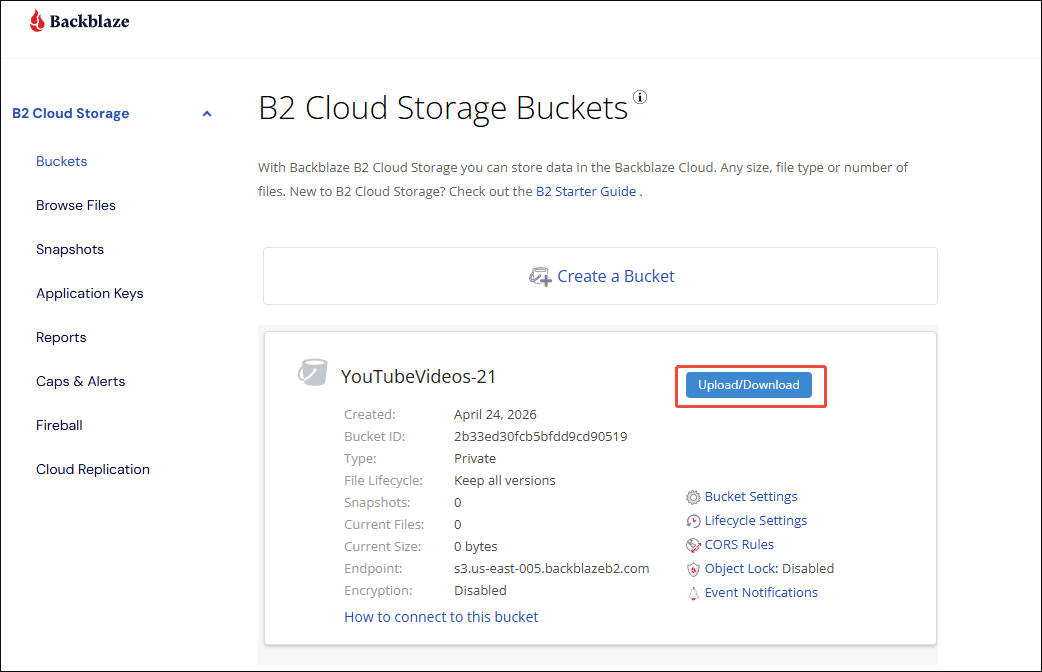Select B2 Cloud Storage sidebar heading
The height and width of the screenshot is (672, 1042).
(70, 114)
